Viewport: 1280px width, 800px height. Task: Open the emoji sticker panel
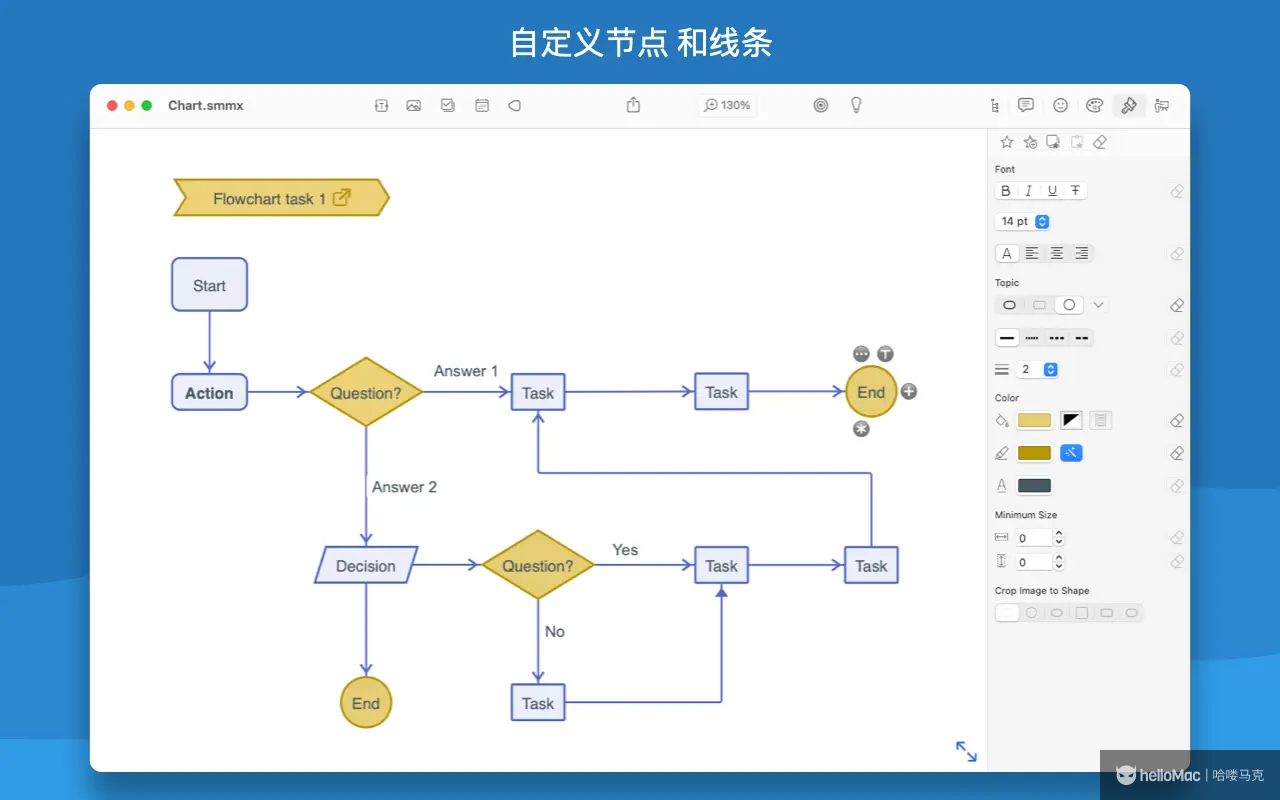tap(1061, 105)
